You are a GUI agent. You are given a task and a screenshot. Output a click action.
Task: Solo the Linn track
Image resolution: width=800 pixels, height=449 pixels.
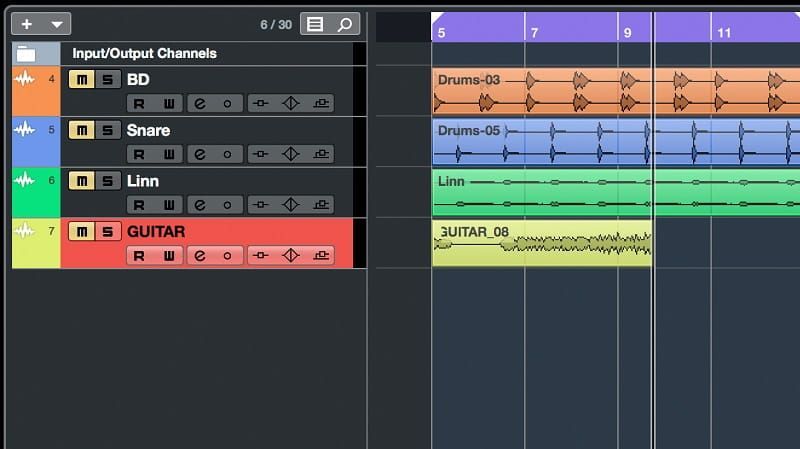click(106, 181)
